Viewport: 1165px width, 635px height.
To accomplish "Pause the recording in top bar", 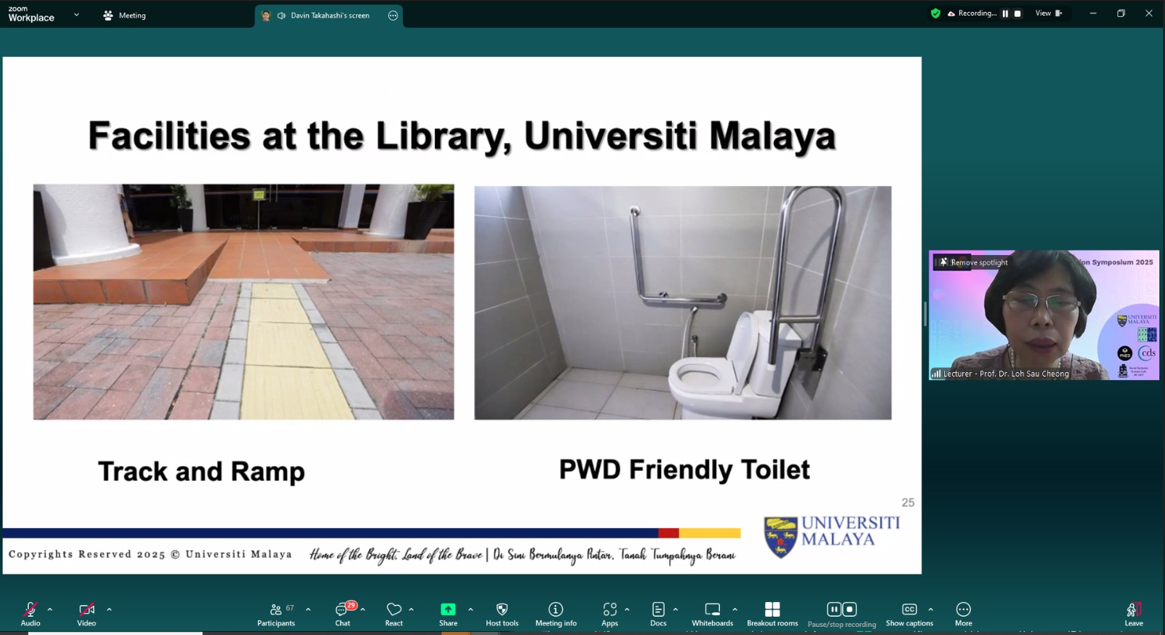I will [x=1005, y=14].
